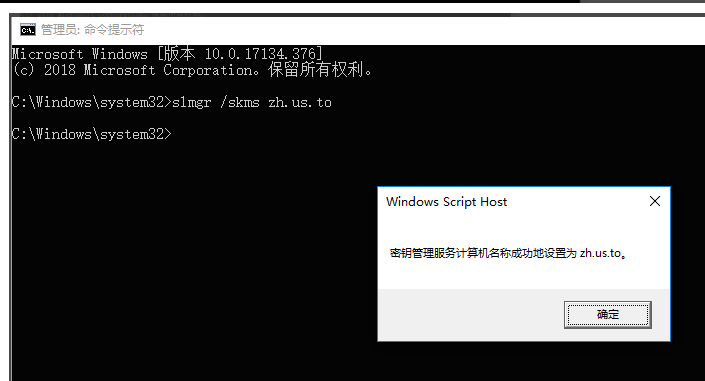Click the first C:\Windows\system32> prompt path
The width and height of the screenshot is (705, 381).
click(x=92, y=103)
